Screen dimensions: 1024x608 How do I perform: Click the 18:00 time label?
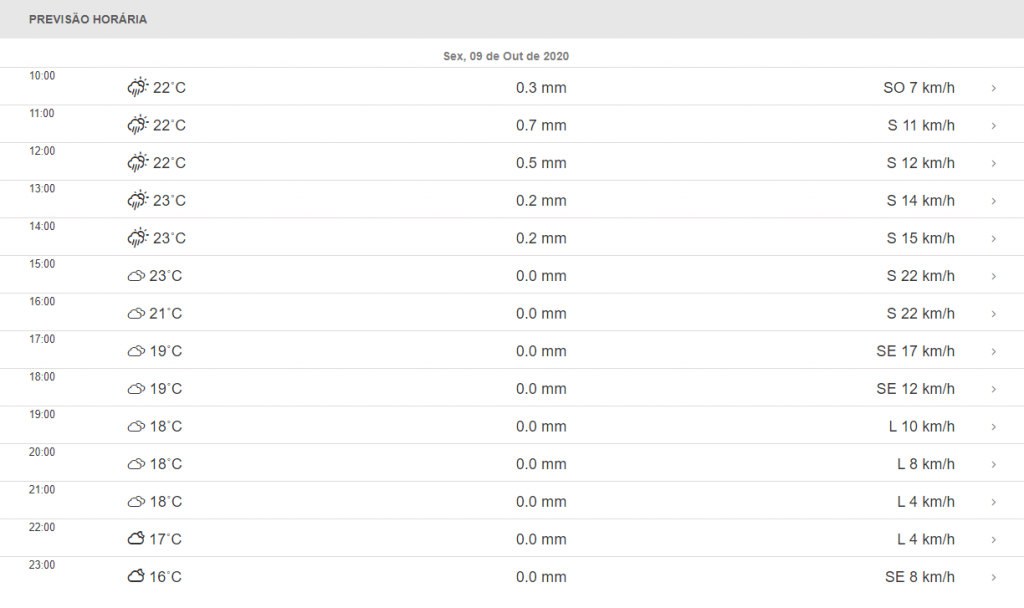[42, 377]
